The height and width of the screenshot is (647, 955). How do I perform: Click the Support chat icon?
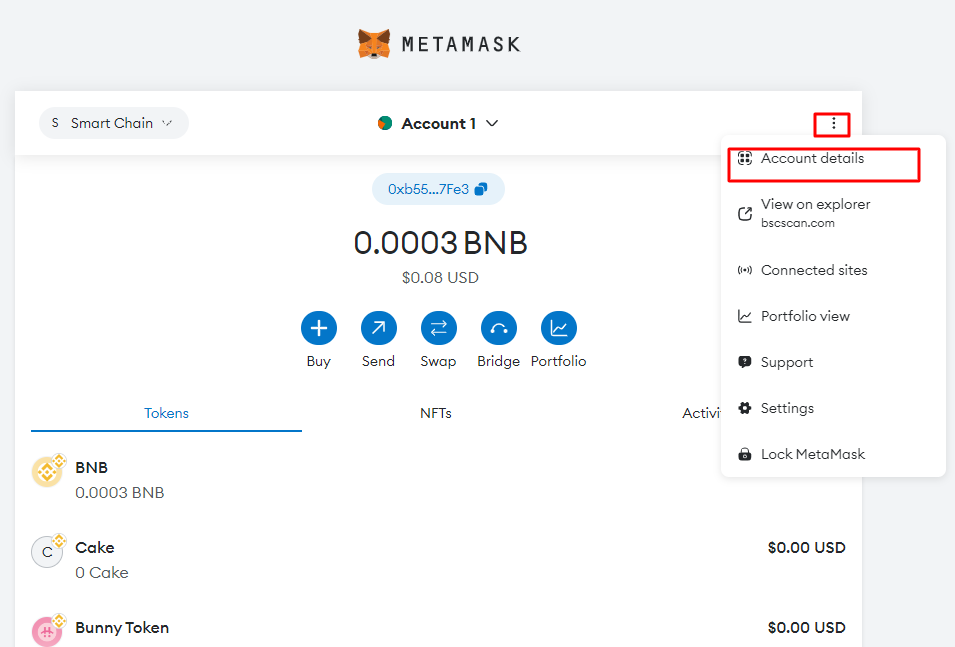744,362
